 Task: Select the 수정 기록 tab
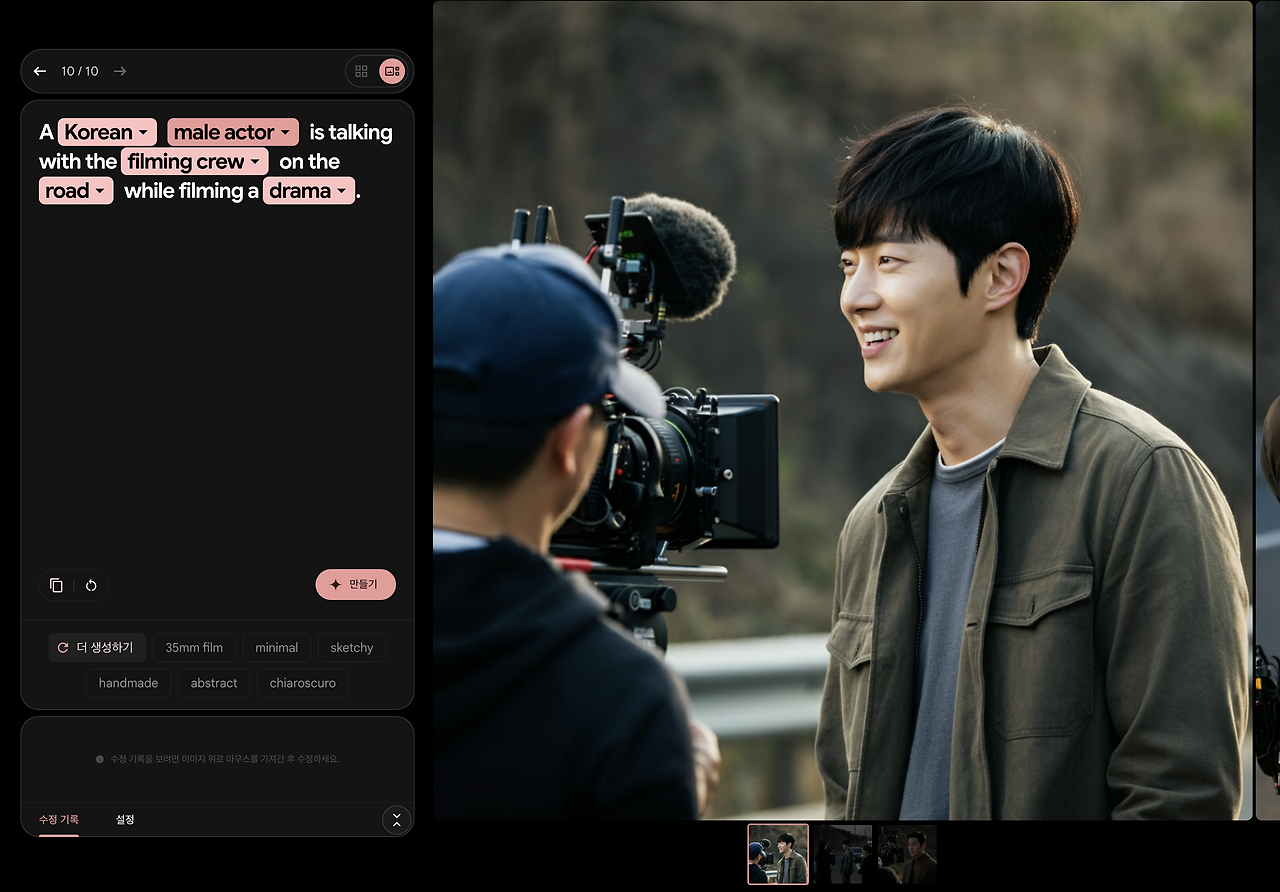(x=59, y=819)
